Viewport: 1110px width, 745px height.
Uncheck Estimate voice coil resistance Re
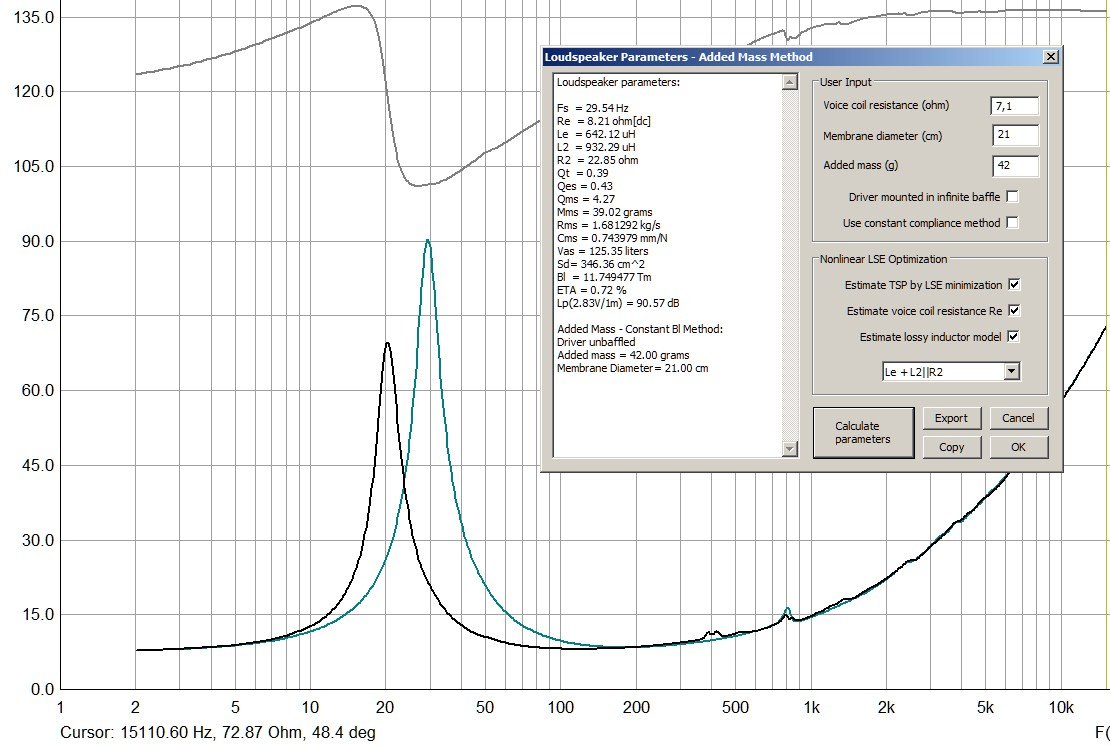tap(1014, 310)
